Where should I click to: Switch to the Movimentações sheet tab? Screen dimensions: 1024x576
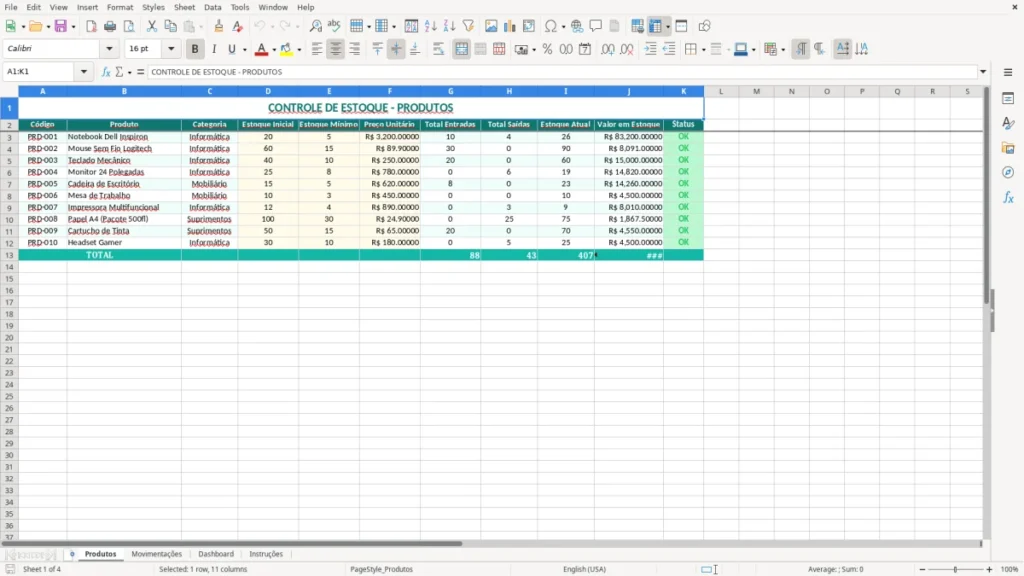[157, 554]
